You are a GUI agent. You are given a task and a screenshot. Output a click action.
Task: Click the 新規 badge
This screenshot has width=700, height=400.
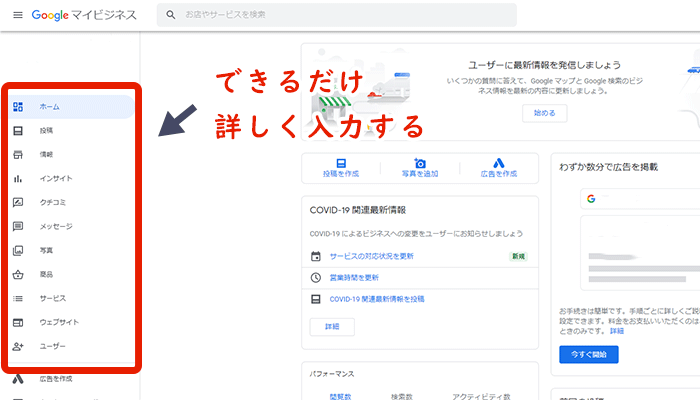518,256
